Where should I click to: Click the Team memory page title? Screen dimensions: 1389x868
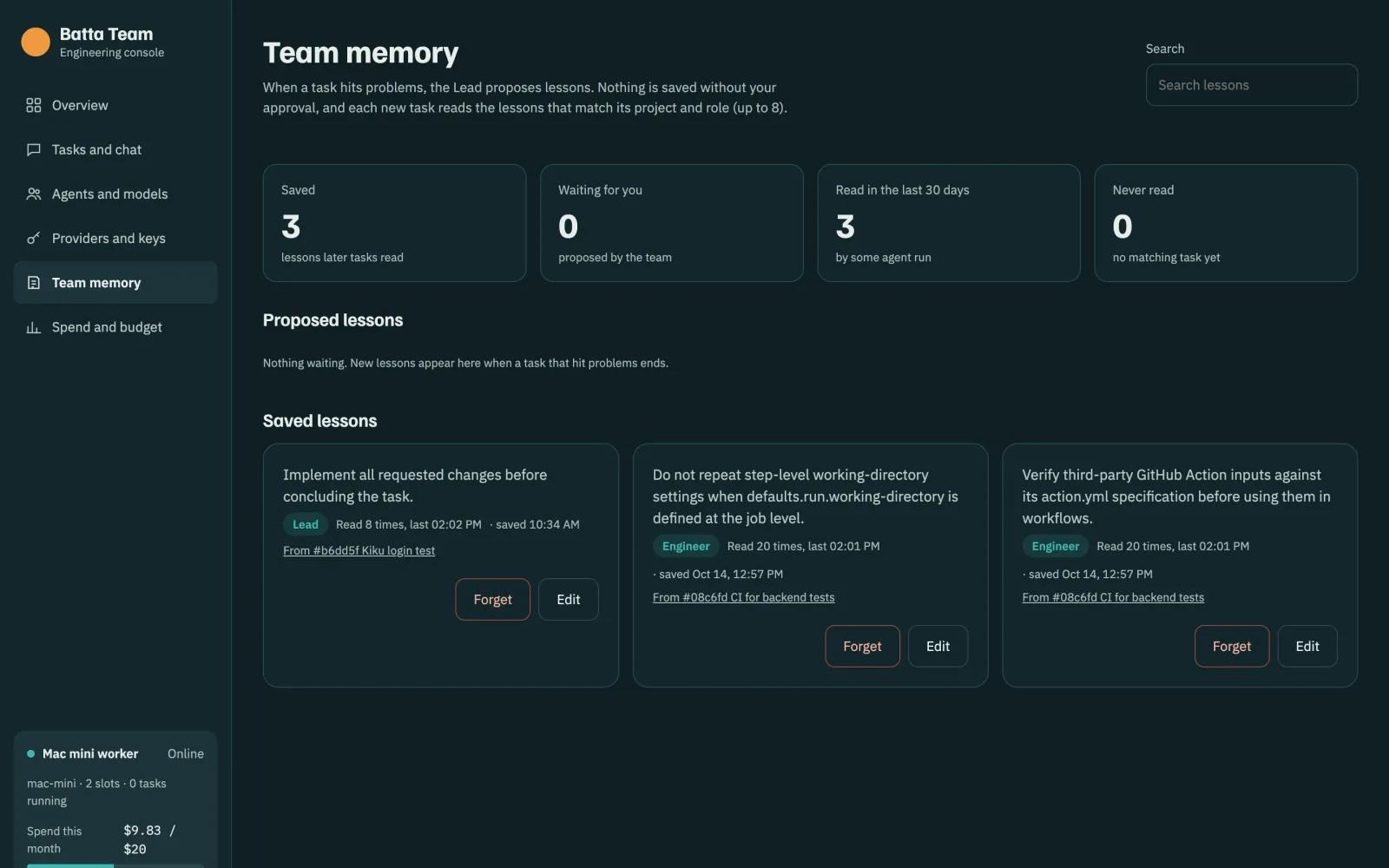[360, 53]
